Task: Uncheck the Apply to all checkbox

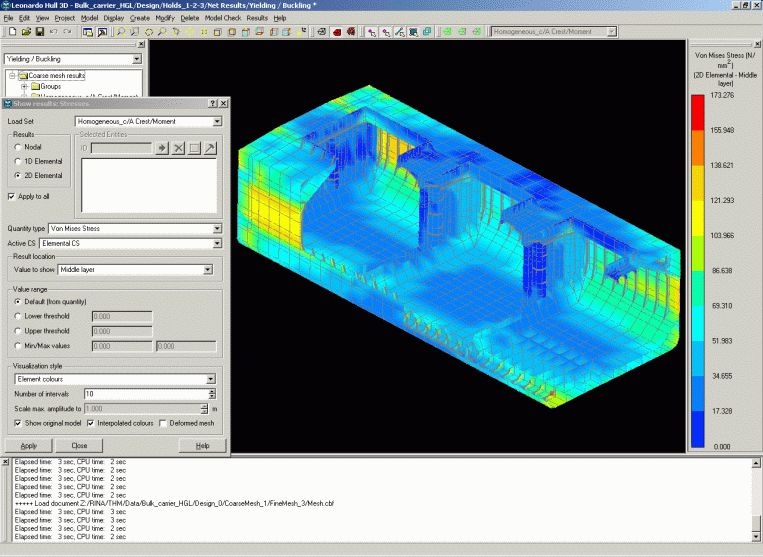Action: (x=12, y=198)
